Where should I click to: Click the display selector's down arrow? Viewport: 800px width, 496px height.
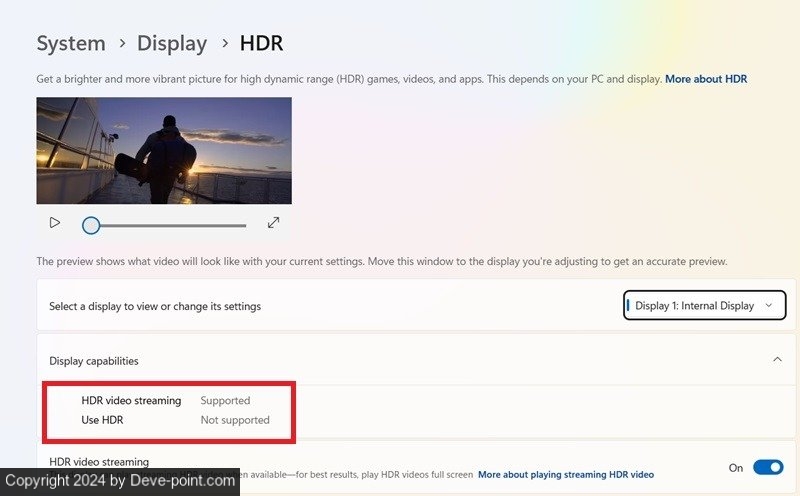pos(768,306)
